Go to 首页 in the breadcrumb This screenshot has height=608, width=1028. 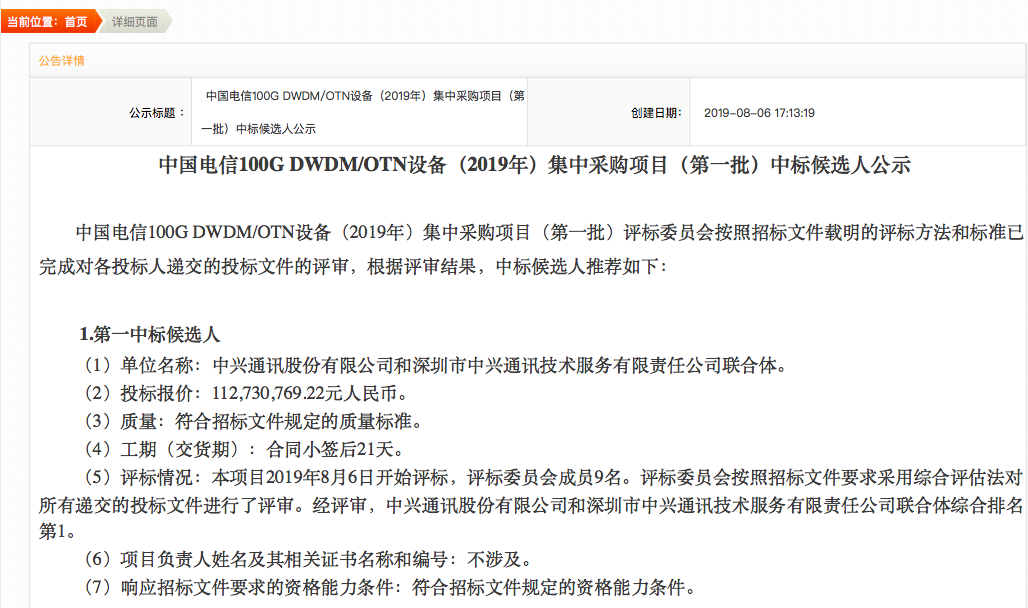[75, 22]
